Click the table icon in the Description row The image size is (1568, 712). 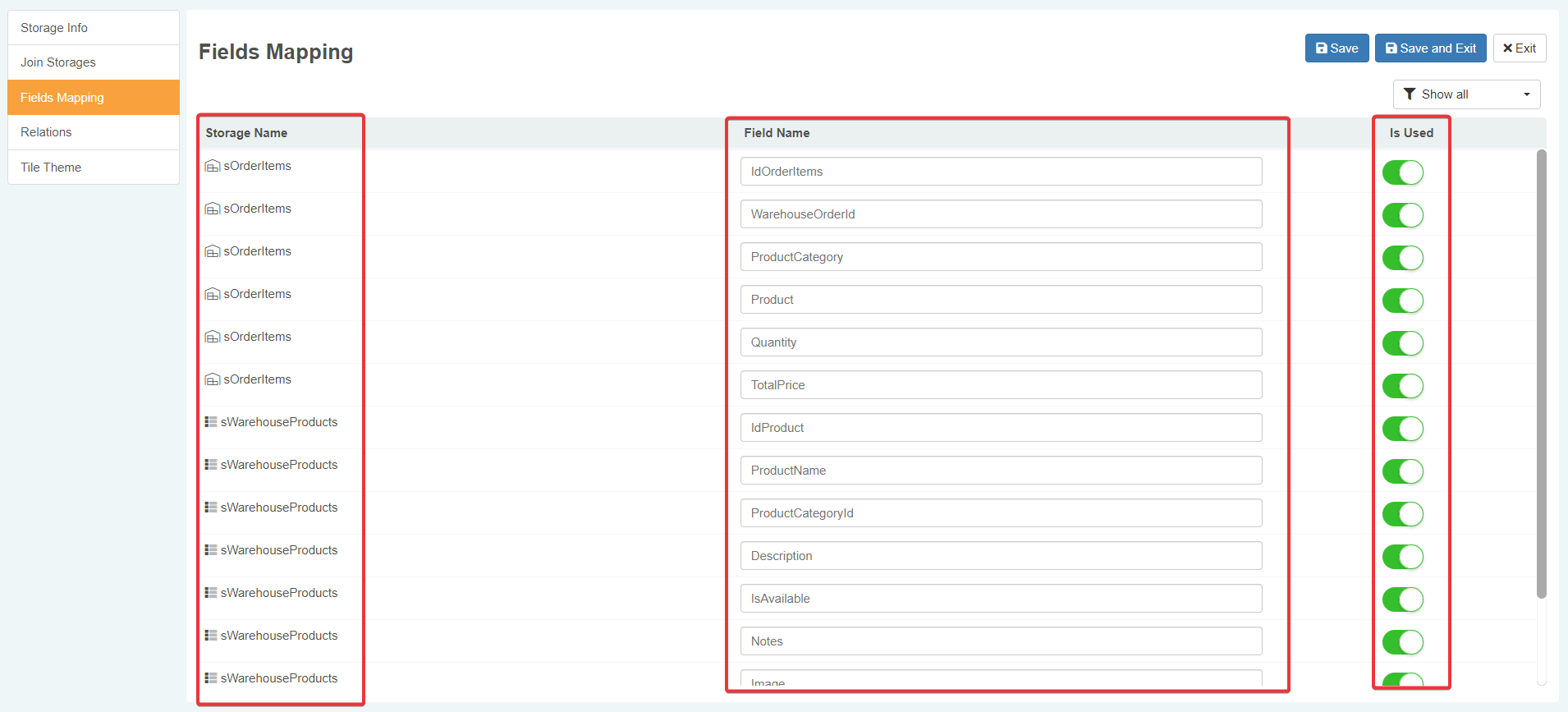click(211, 550)
